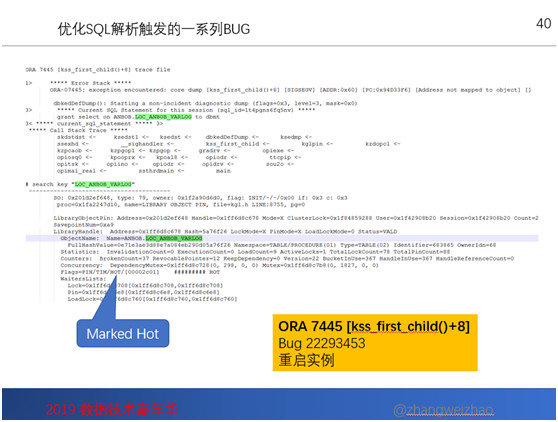The width and height of the screenshot is (558, 422).
Task: Click the slide title '优化SQL解析触发的一系列BUG'
Action: [x=154, y=29]
